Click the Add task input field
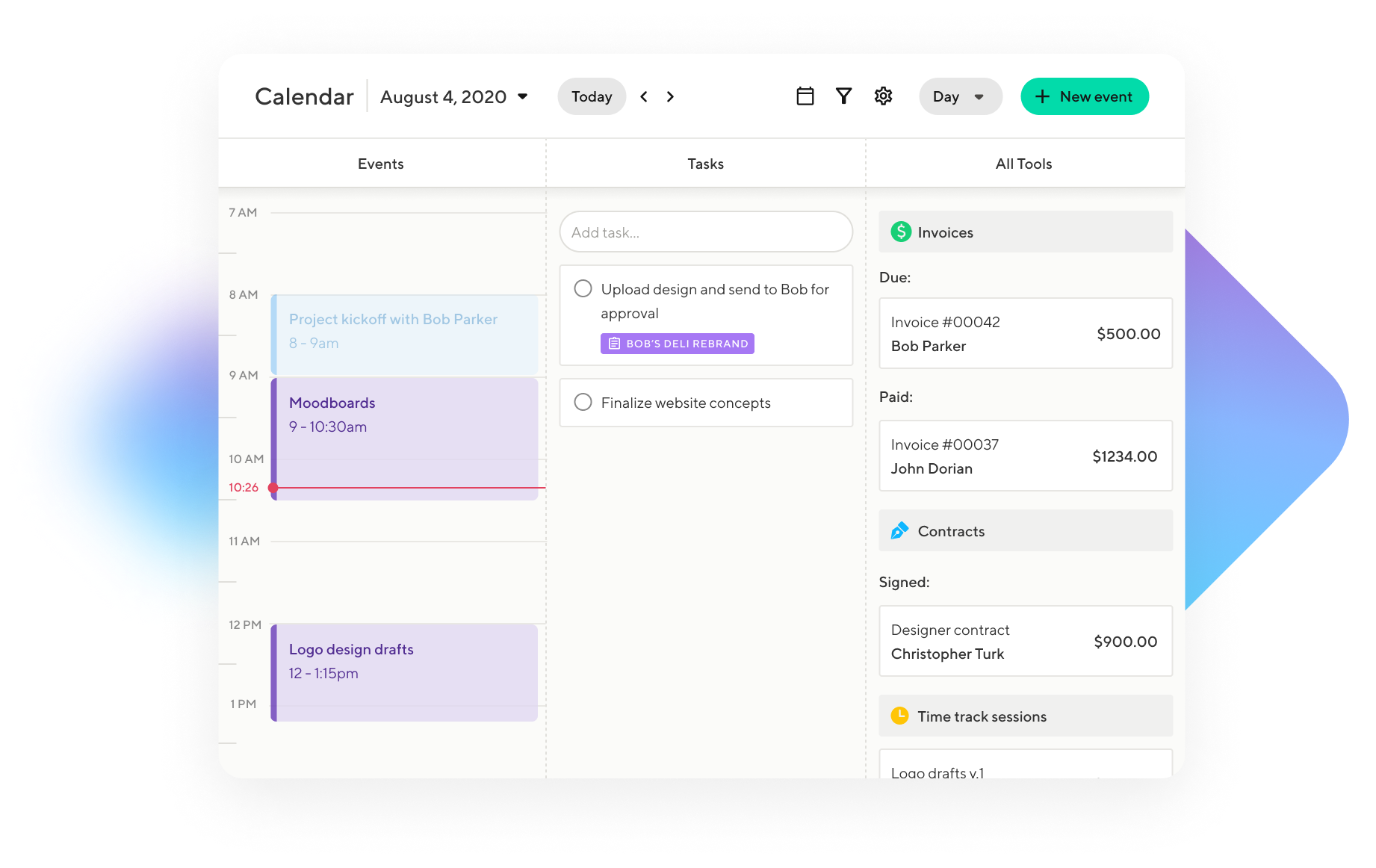 tap(705, 232)
